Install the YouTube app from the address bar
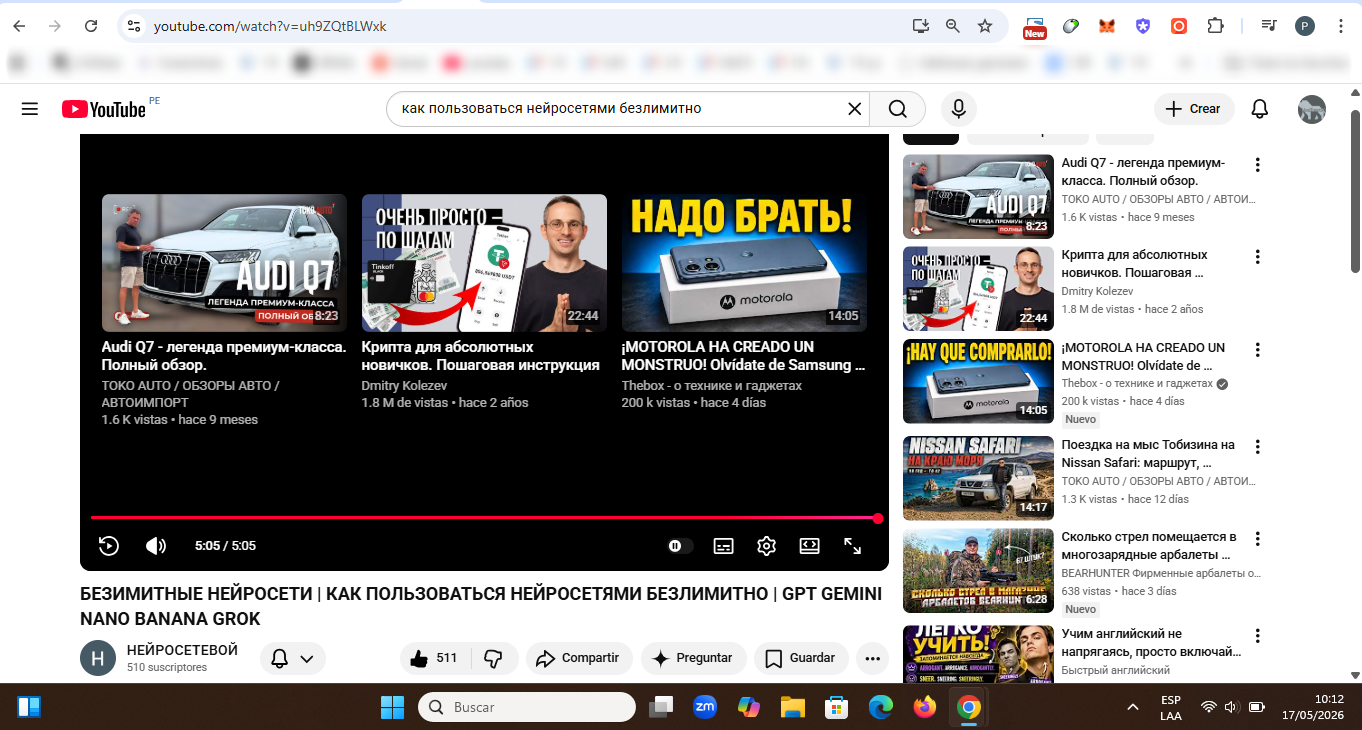The width and height of the screenshot is (1362, 730). click(921, 26)
